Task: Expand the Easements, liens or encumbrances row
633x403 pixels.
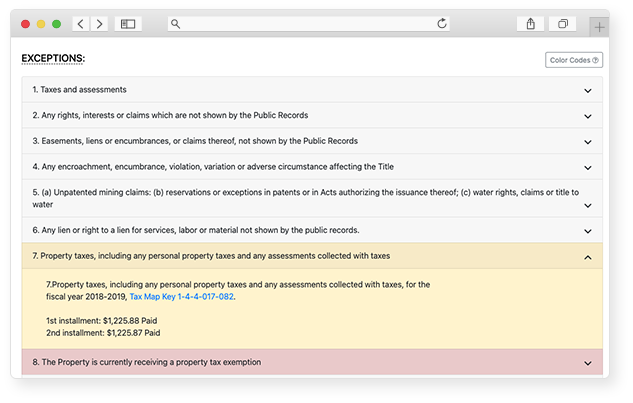Action: click(588, 142)
